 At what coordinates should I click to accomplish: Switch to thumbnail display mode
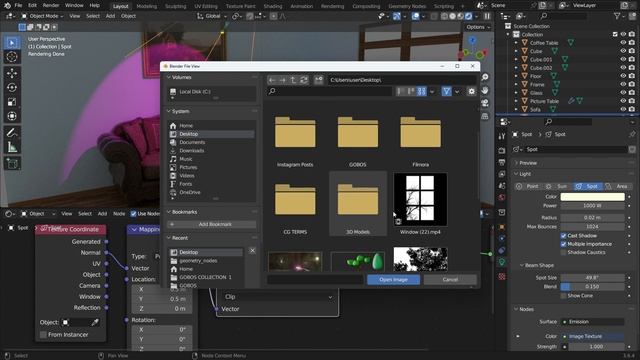[422, 91]
